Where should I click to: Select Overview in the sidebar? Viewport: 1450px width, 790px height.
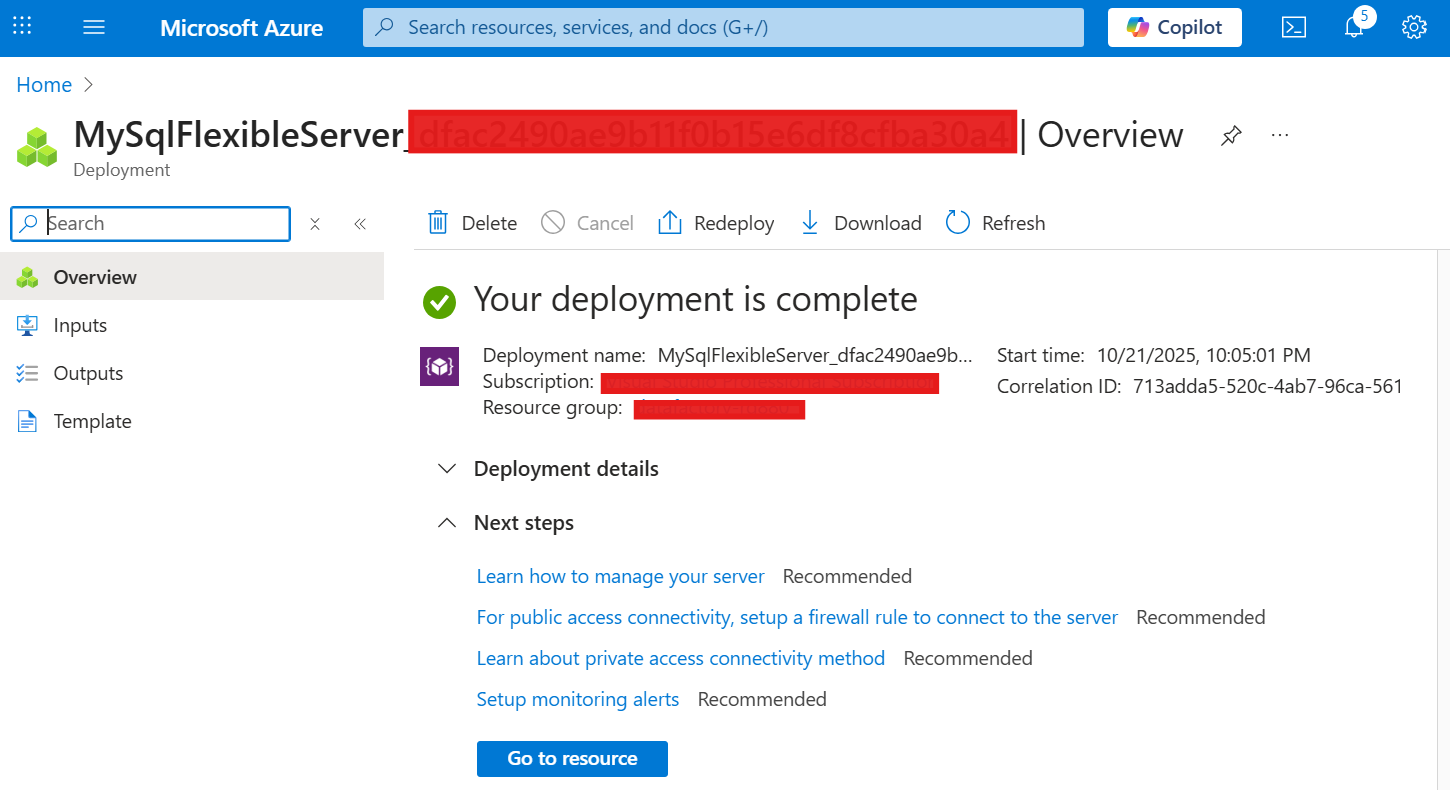192,277
